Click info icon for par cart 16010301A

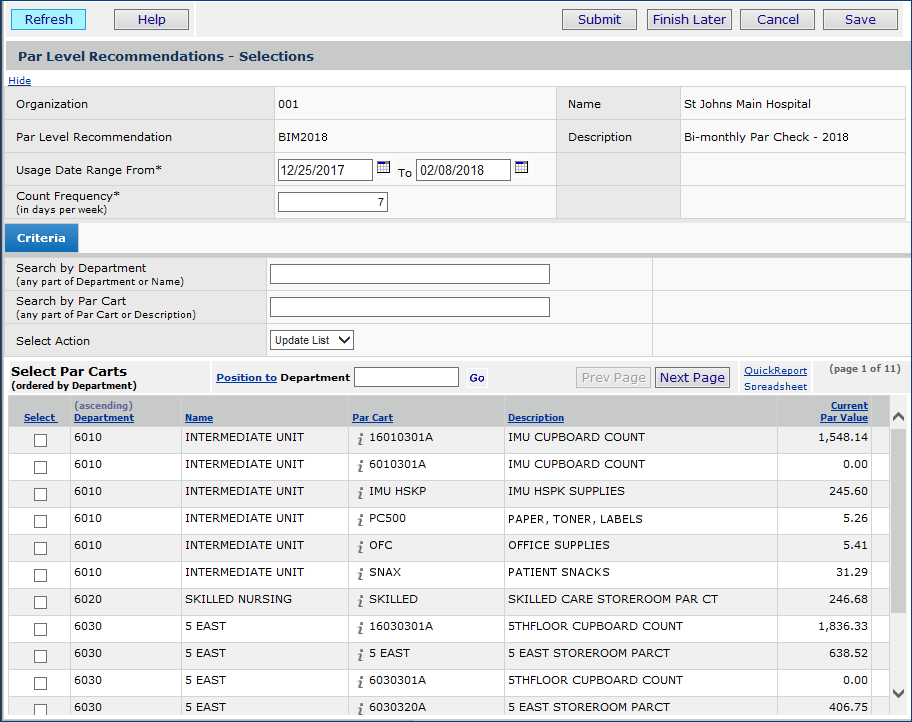pyautogui.click(x=360, y=438)
